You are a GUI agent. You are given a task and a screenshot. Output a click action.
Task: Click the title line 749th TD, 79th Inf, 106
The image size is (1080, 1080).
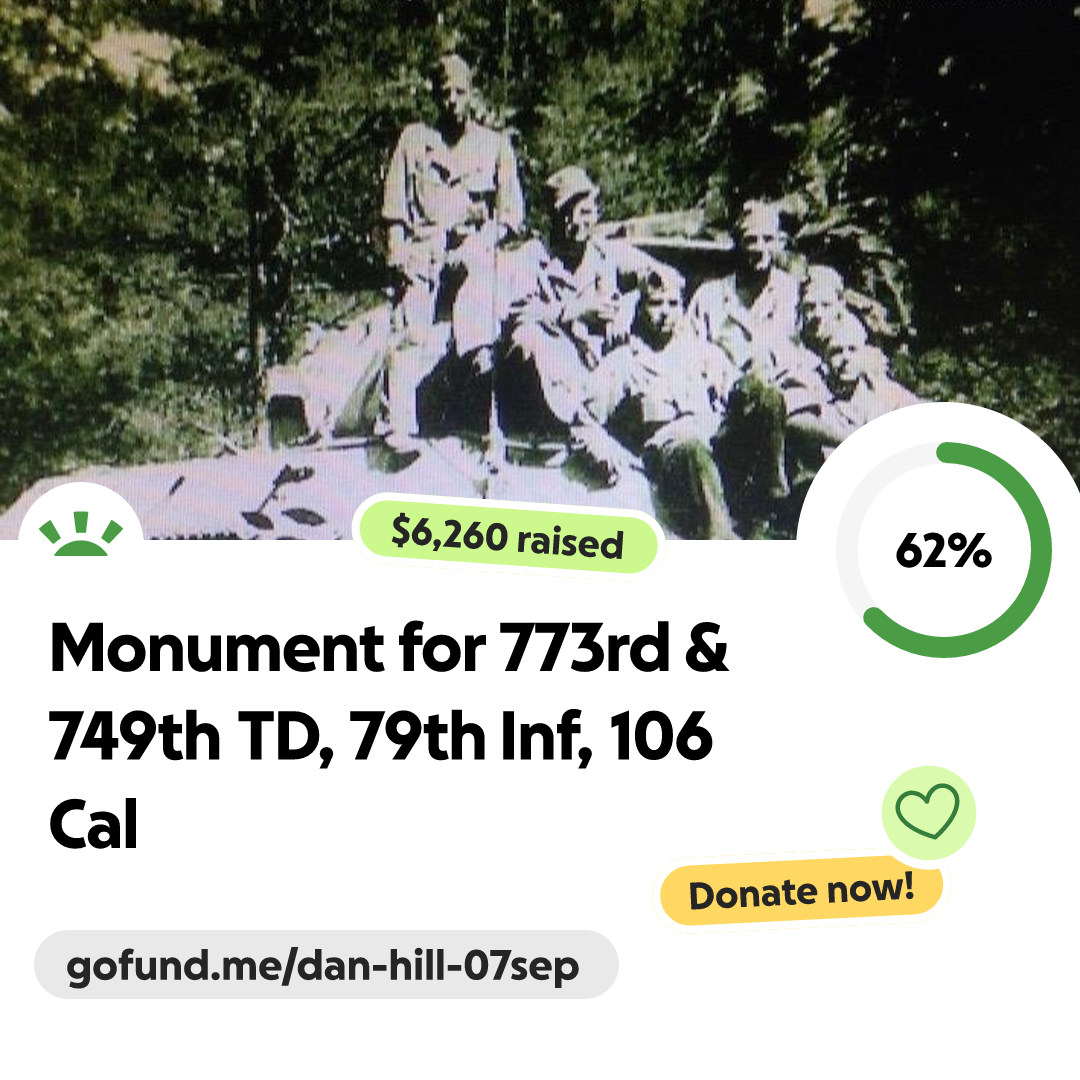coord(381,736)
